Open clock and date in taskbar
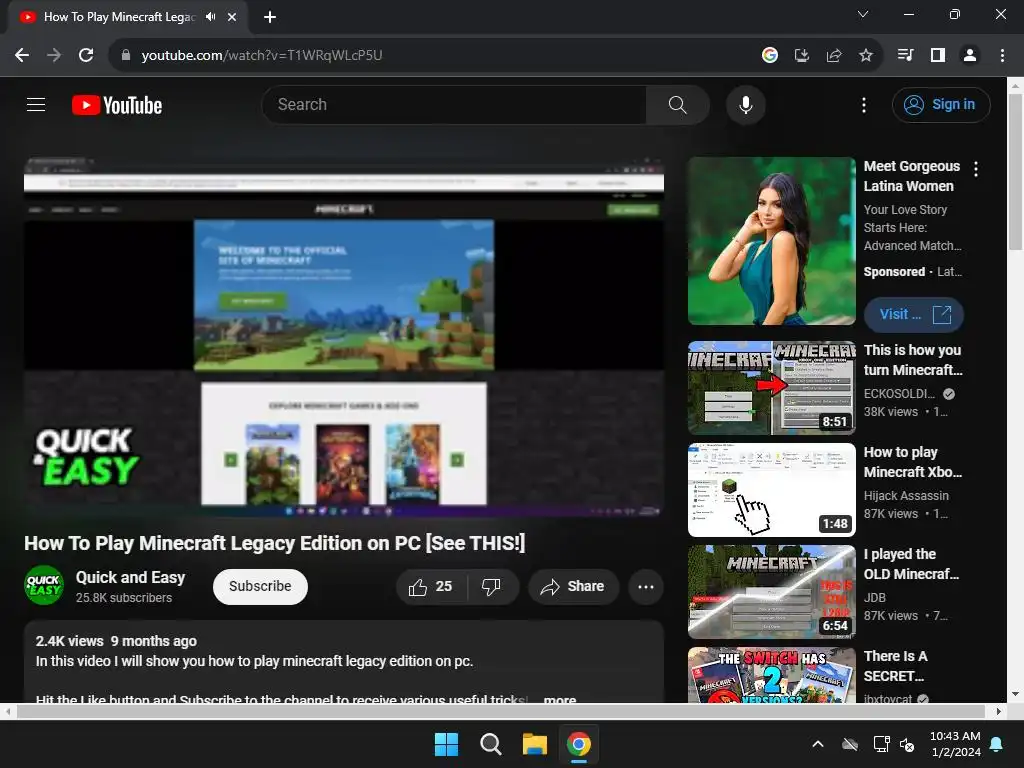 (x=955, y=744)
